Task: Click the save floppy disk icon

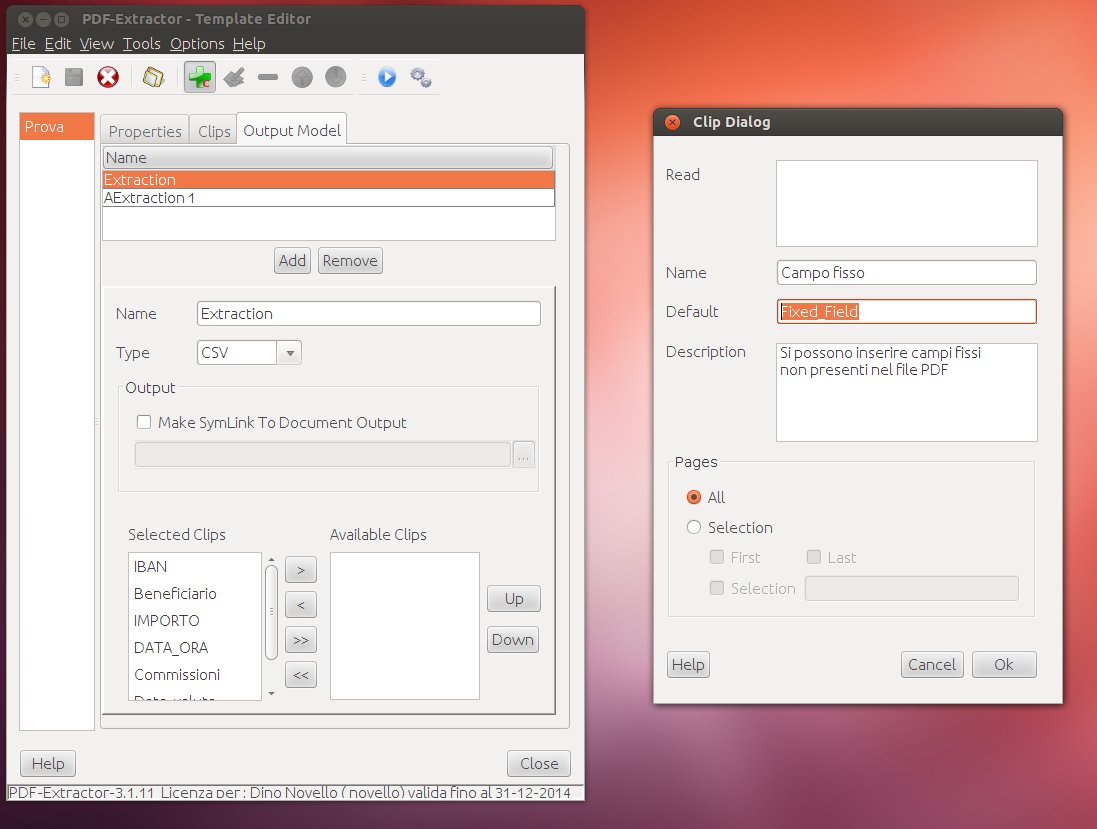Action: pyautogui.click(x=74, y=77)
